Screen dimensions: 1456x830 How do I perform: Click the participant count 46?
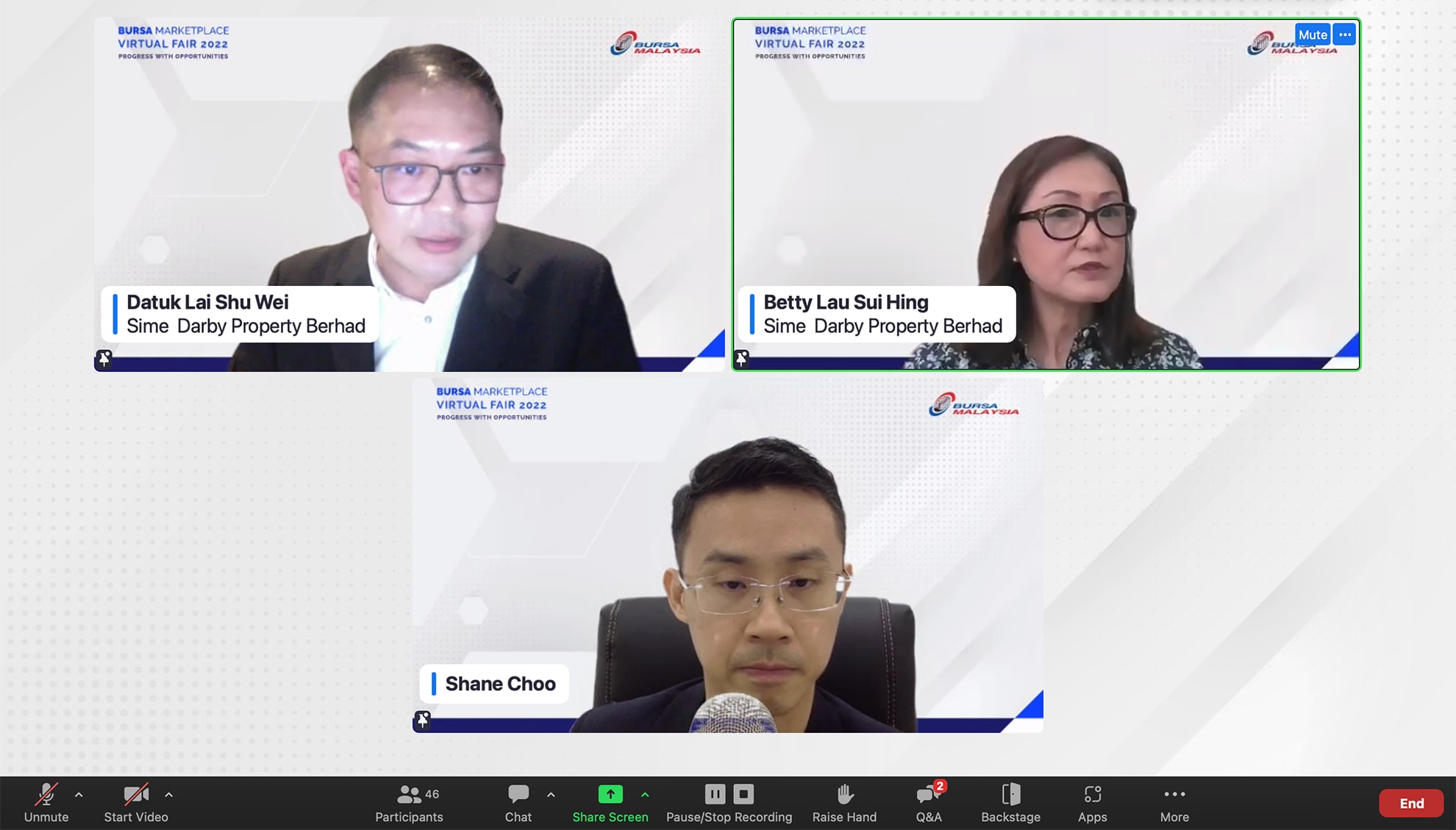click(x=432, y=794)
